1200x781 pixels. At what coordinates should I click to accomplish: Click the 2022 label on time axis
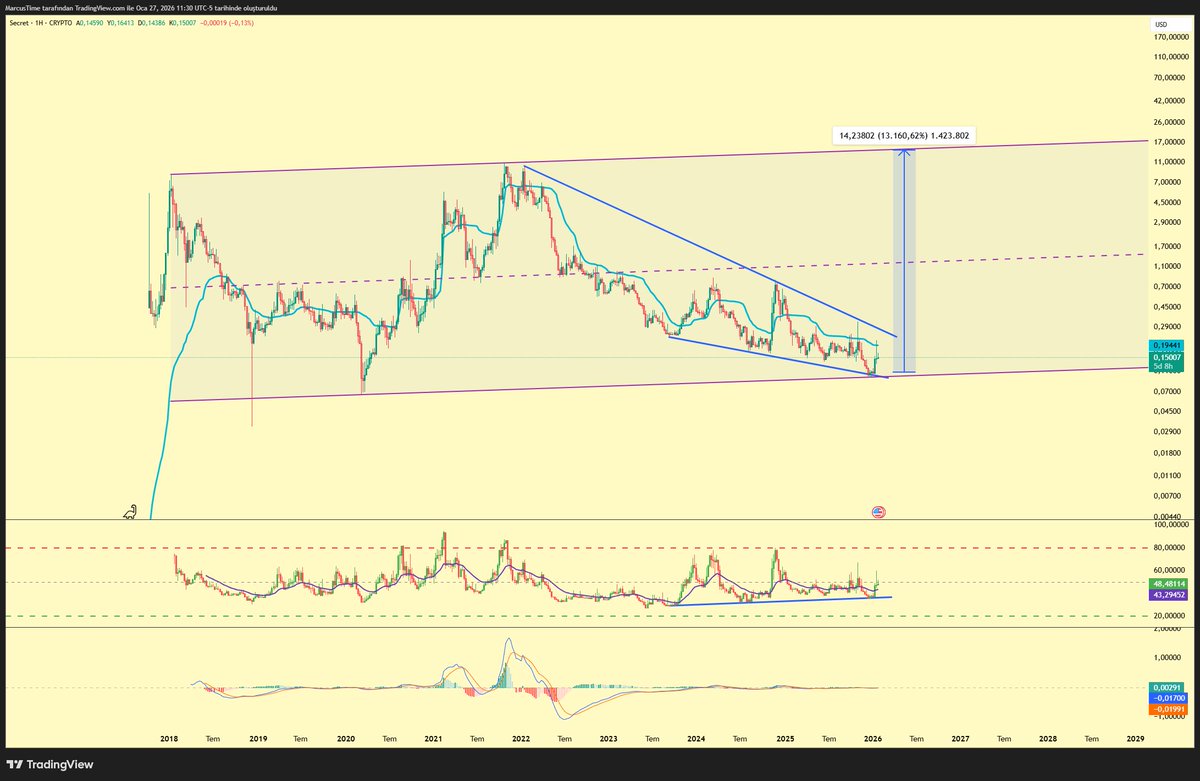coord(521,738)
